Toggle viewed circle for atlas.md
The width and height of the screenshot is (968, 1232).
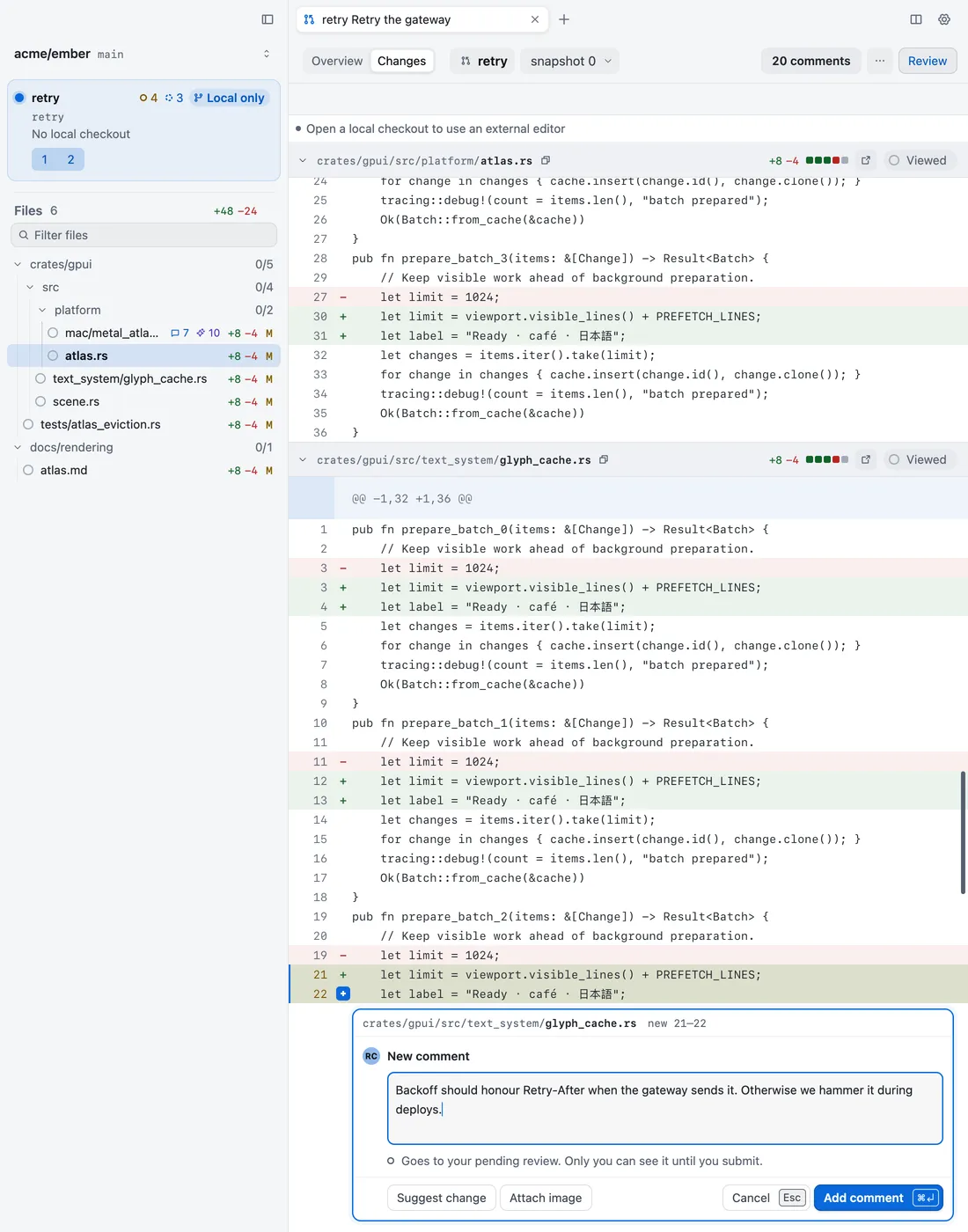tap(28, 470)
